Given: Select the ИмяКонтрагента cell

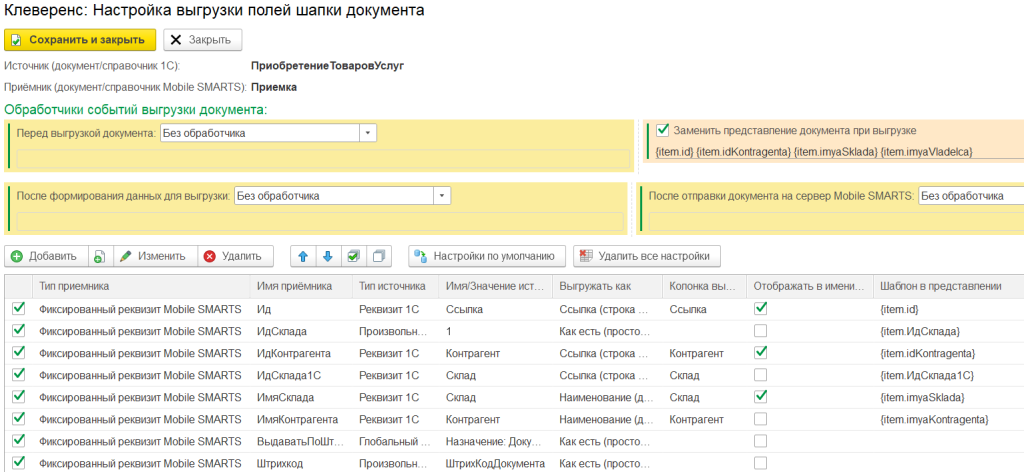Looking at the screenshot, I should (301, 419).
